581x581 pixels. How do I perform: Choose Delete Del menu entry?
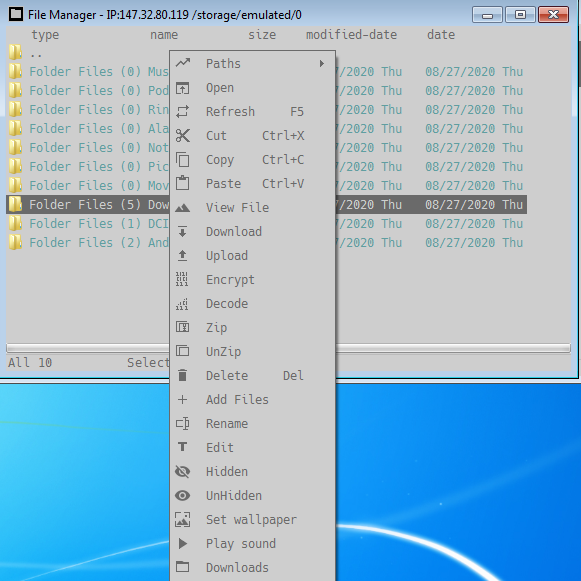click(253, 375)
